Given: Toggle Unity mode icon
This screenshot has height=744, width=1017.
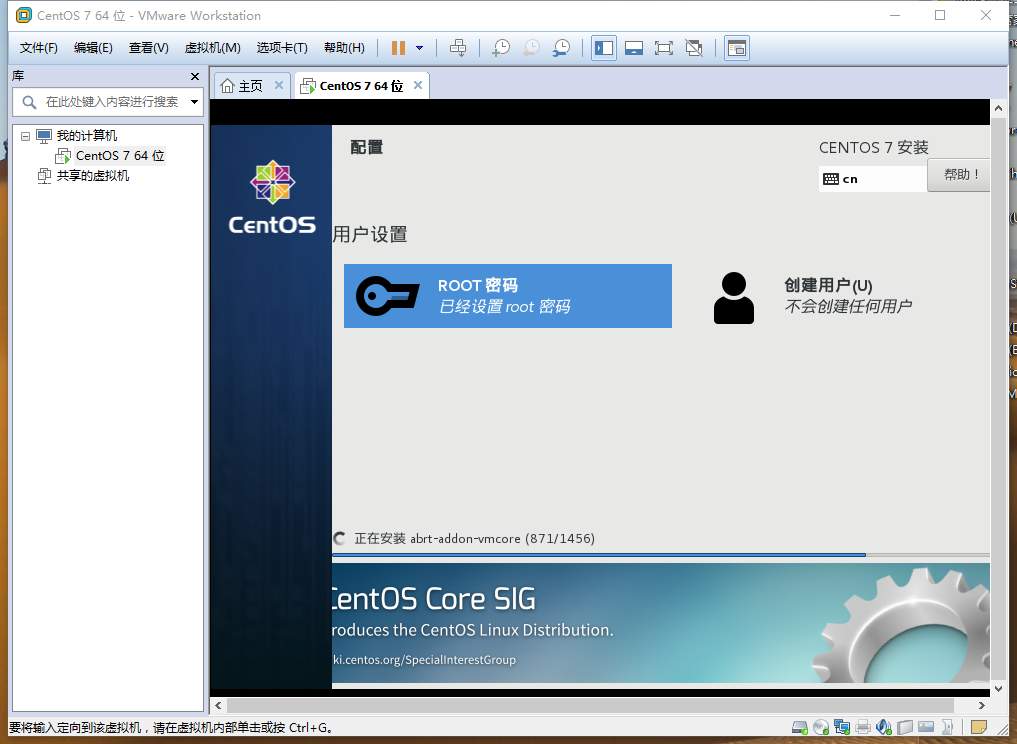Looking at the screenshot, I should 694,48.
